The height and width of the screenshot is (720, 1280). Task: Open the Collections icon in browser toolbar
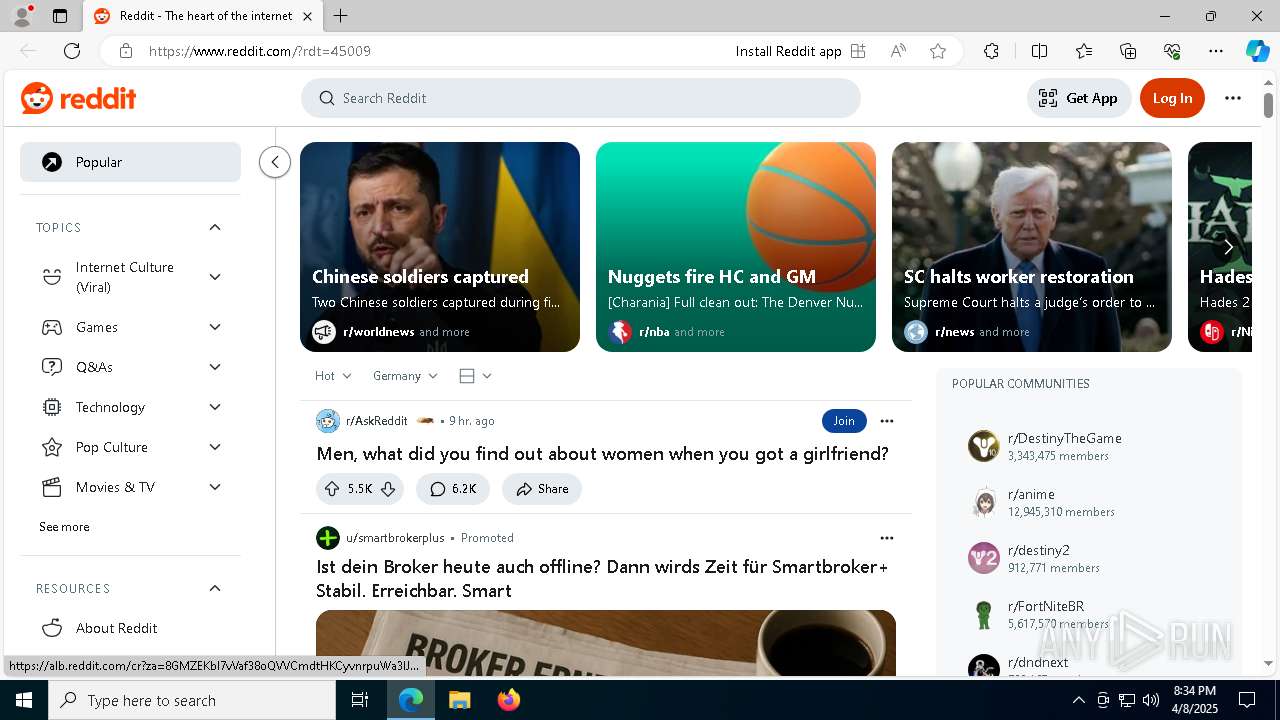pyautogui.click(x=1128, y=51)
